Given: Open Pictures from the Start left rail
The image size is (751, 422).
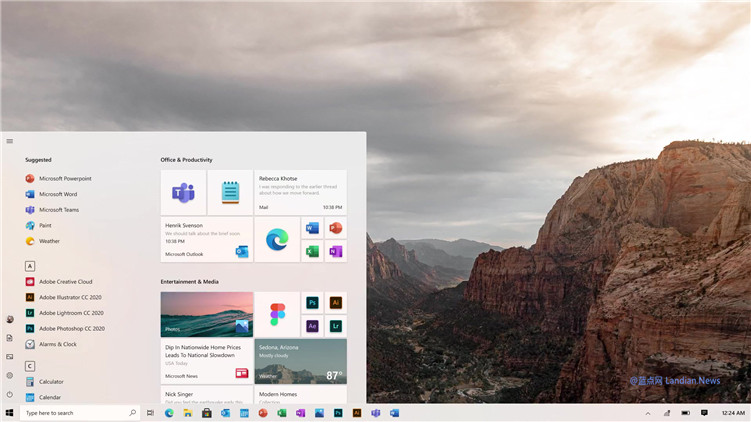Looking at the screenshot, I should click(10, 356).
